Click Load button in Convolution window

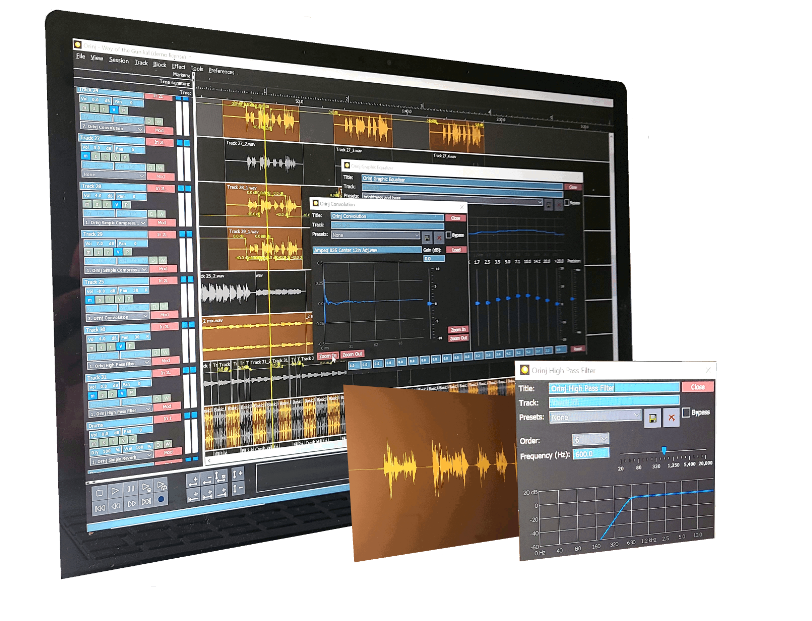(456, 249)
